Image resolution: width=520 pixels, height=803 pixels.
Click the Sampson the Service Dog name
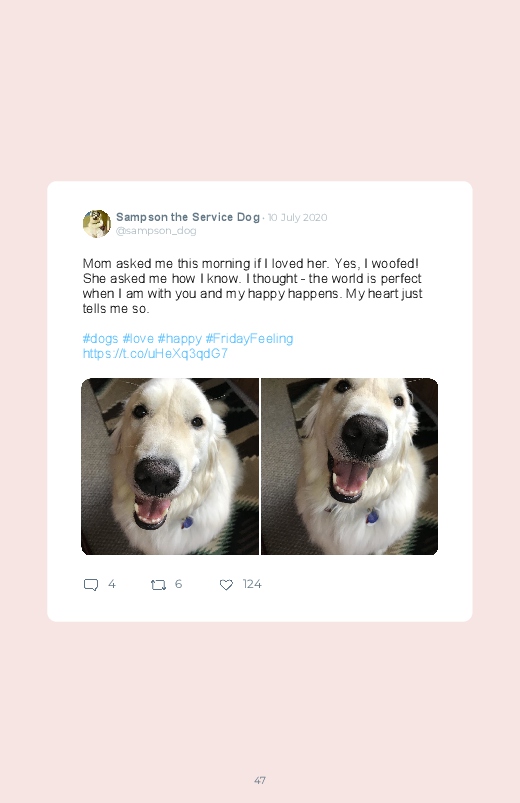[188, 217]
